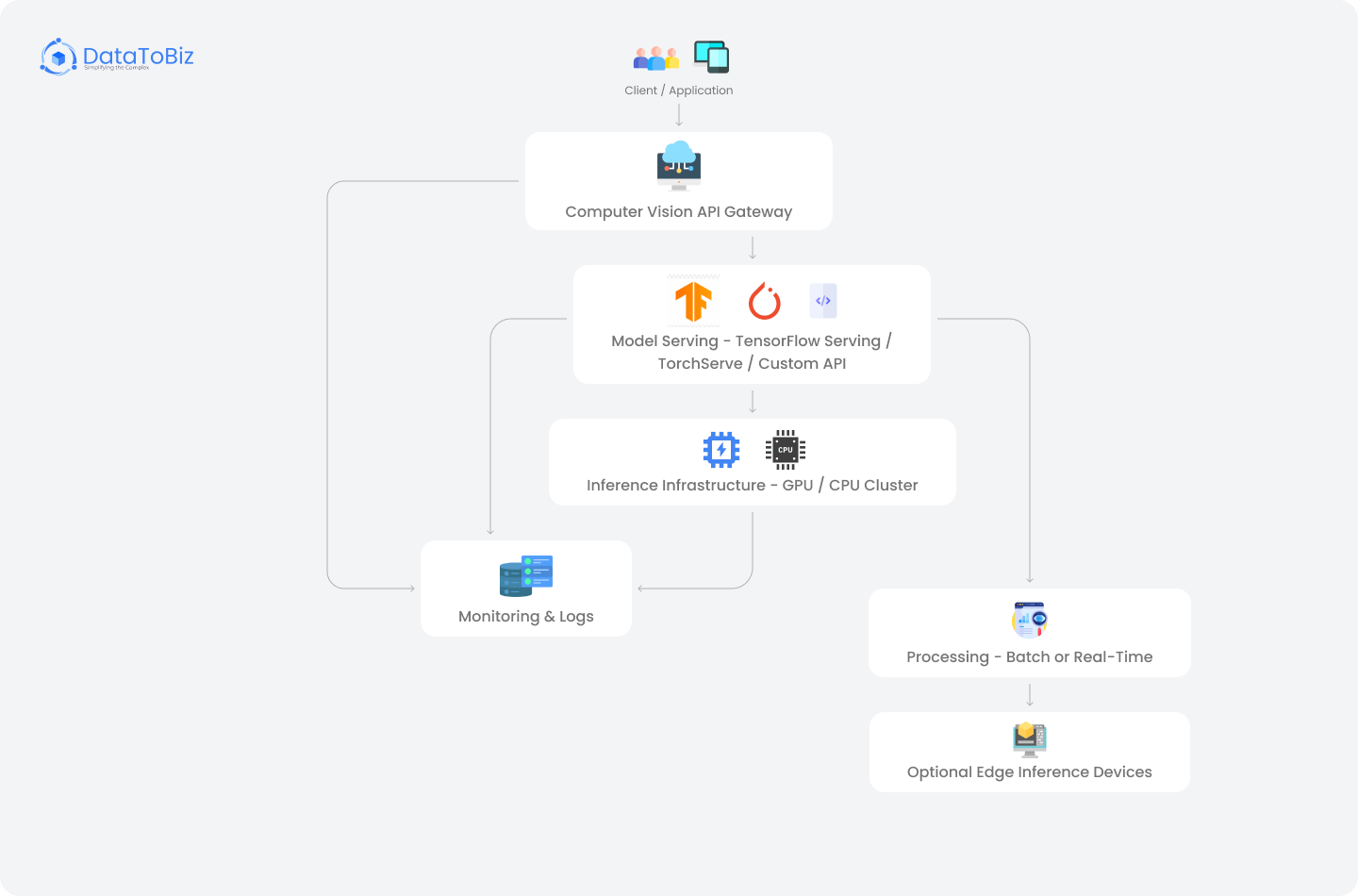The image size is (1358, 896).
Task: Select the Computer Vision API Gateway text
Action: tap(678, 212)
